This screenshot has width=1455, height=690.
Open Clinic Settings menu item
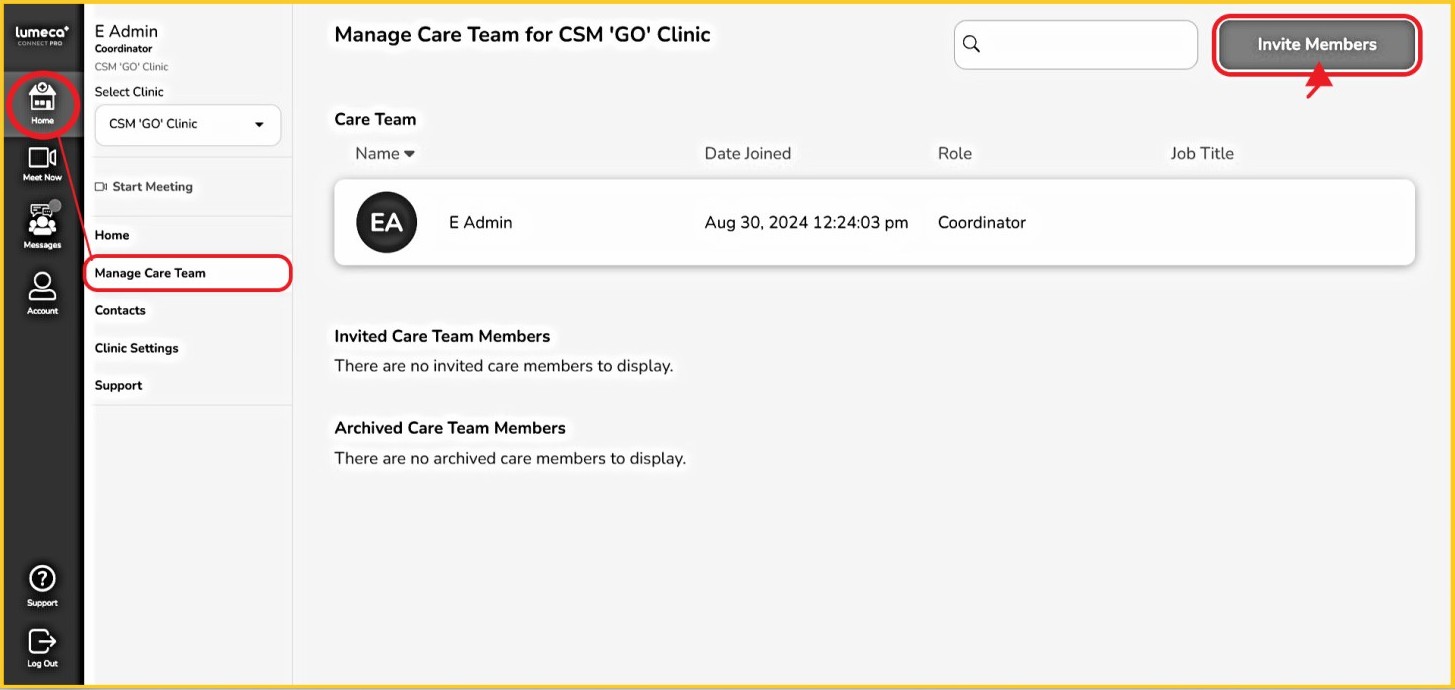[x=136, y=348]
